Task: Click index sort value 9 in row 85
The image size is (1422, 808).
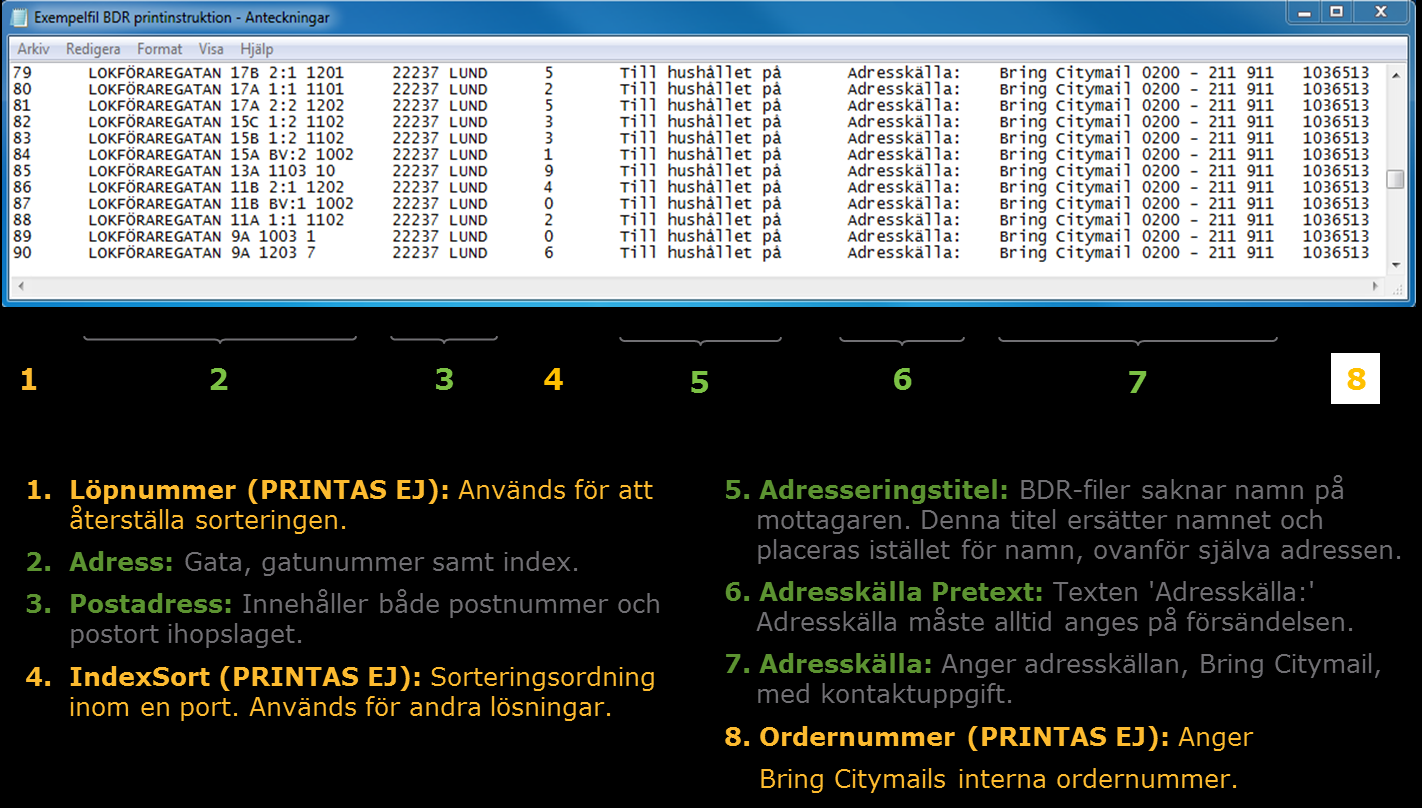Action: click(548, 171)
